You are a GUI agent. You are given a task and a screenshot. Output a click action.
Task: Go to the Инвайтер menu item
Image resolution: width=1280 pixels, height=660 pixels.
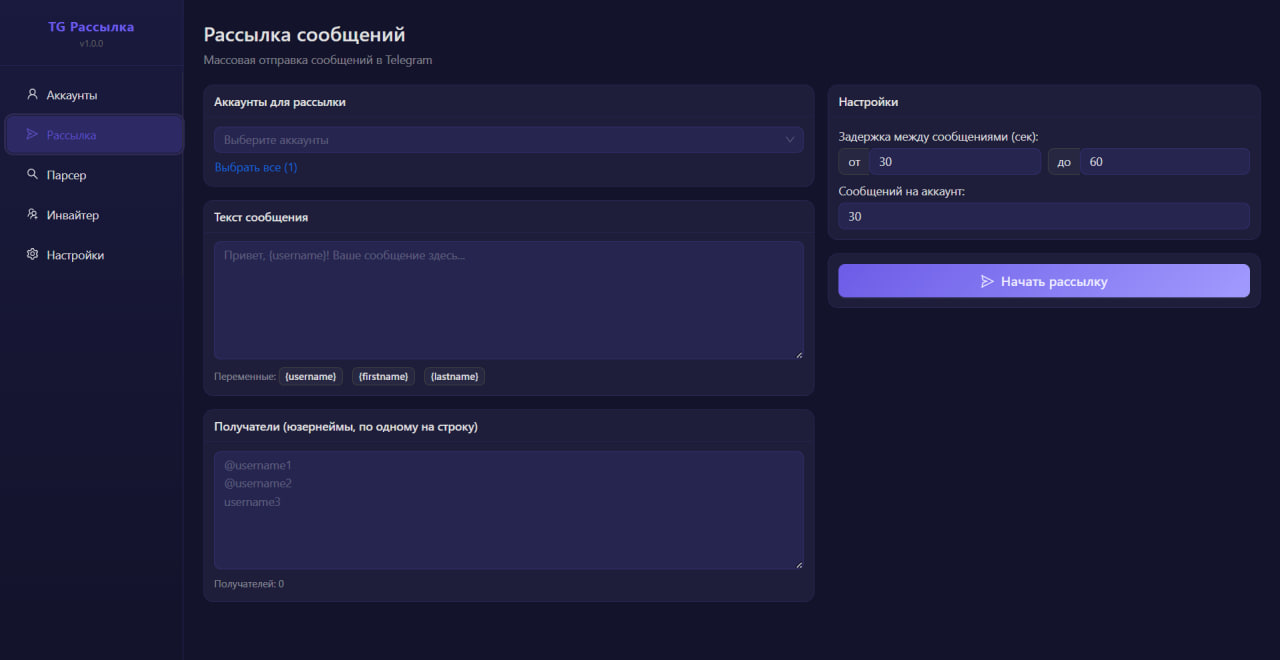click(x=72, y=215)
